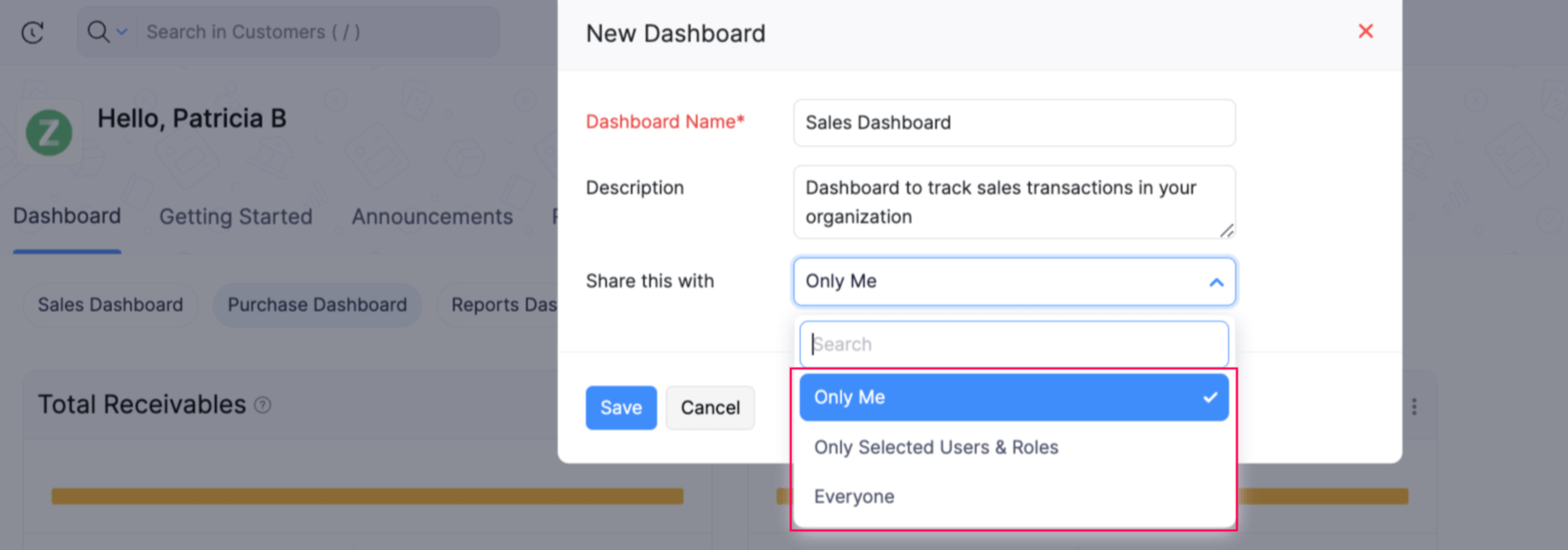Open the Announcements tab

[432, 216]
